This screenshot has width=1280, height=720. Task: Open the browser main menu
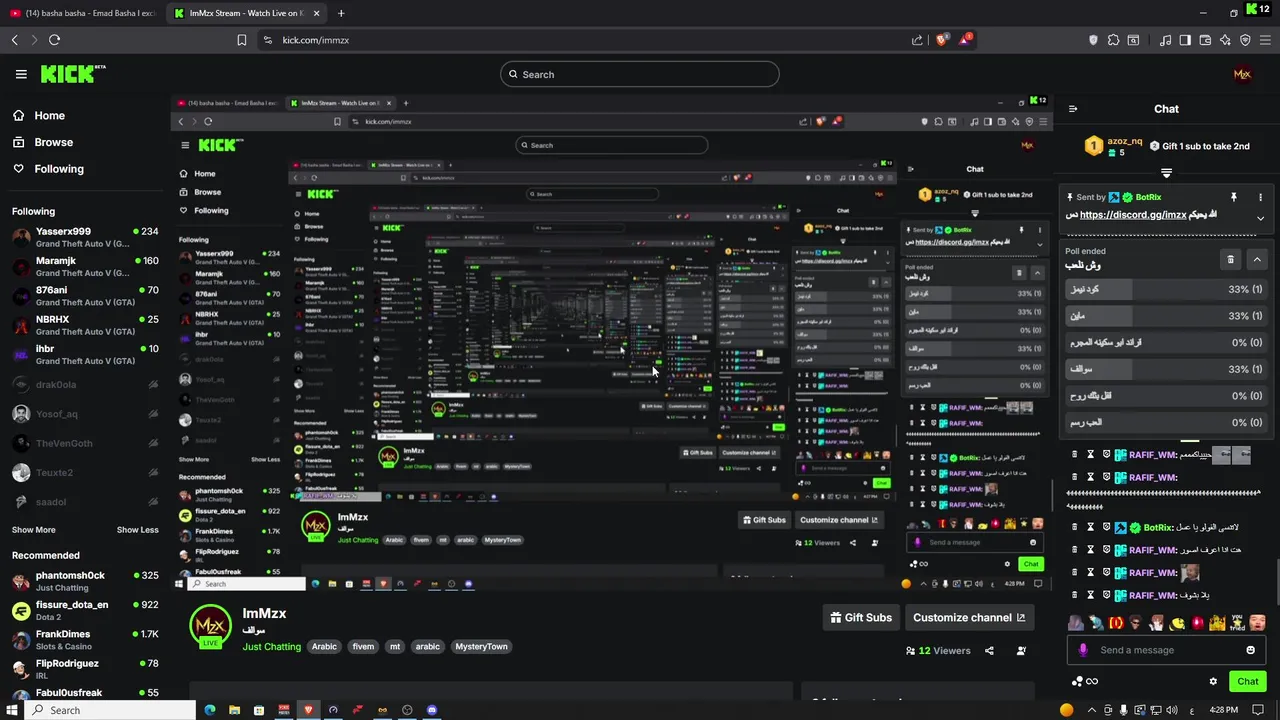(x=1265, y=40)
